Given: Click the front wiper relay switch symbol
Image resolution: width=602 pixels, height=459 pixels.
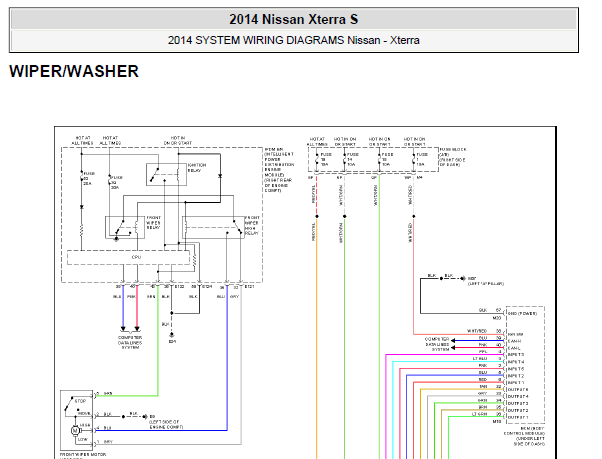Looking at the screenshot, I should click(x=120, y=227).
